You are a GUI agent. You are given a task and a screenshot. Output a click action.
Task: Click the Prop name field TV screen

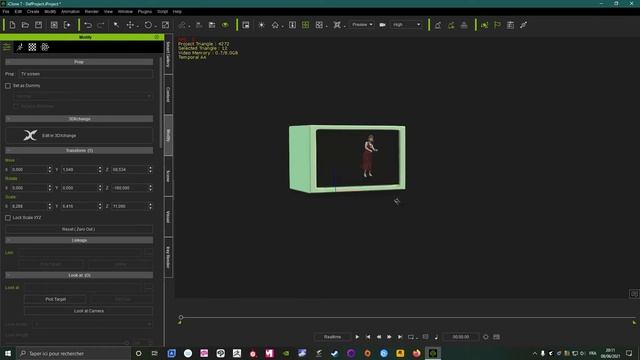coord(86,74)
